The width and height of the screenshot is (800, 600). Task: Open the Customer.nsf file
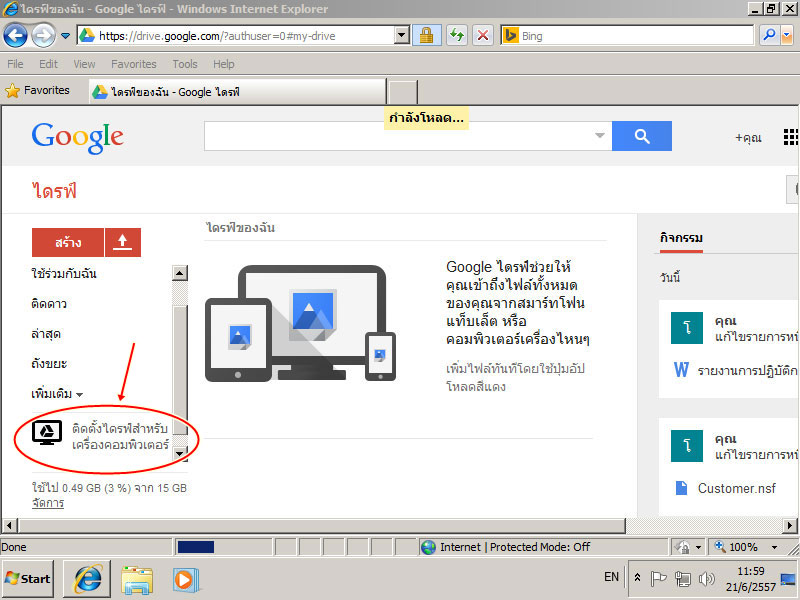(x=737, y=488)
